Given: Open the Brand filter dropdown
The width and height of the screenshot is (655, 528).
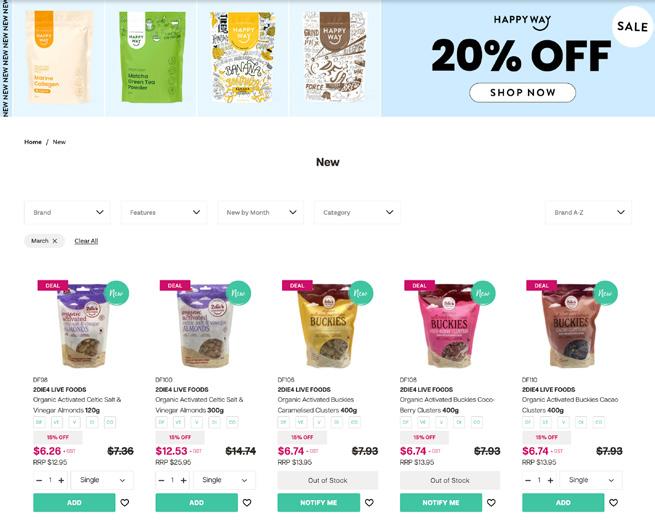Looking at the screenshot, I should click(67, 212).
